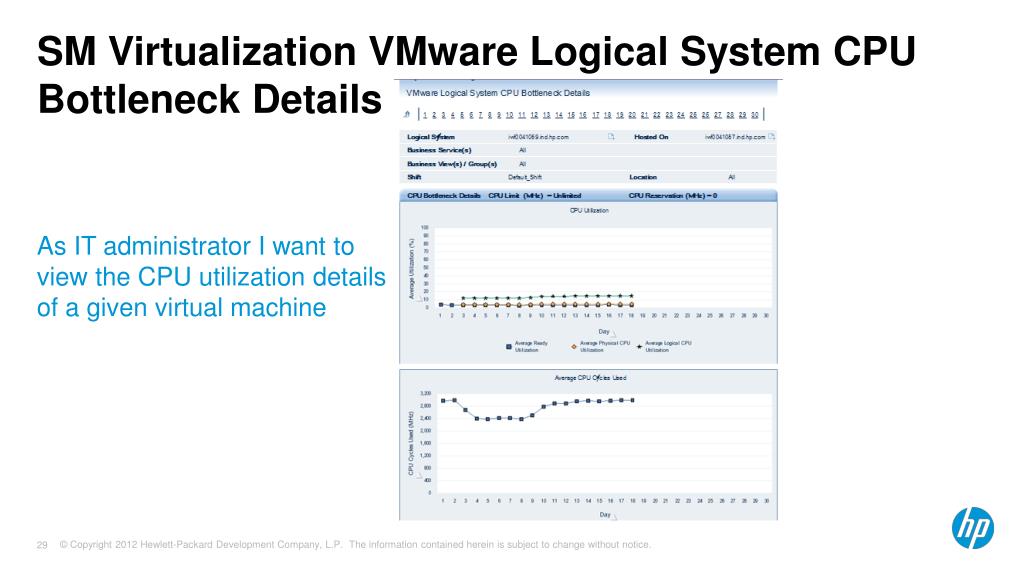
Task: Click the Hosted On hostname value
Action: click(735, 137)
